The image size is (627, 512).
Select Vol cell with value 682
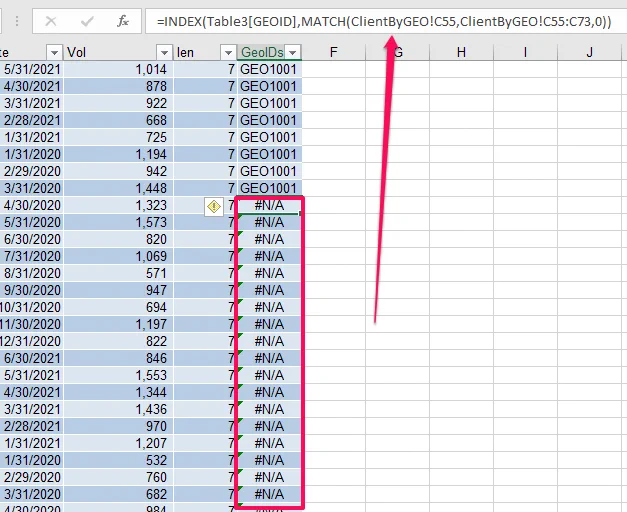pyautogui.click(x=118, y=494)
